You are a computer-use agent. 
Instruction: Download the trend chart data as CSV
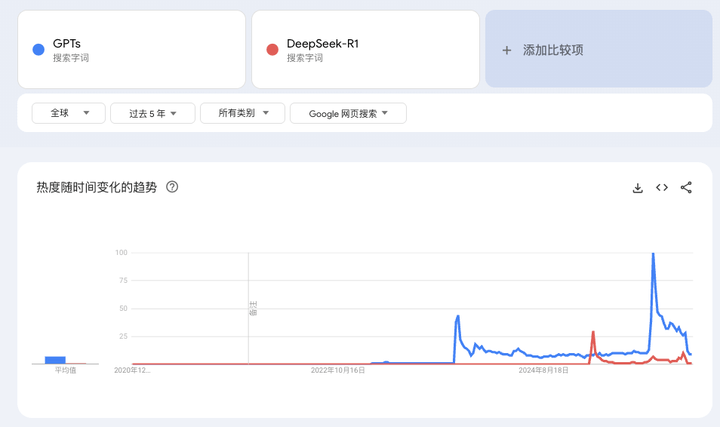point(637,188)
